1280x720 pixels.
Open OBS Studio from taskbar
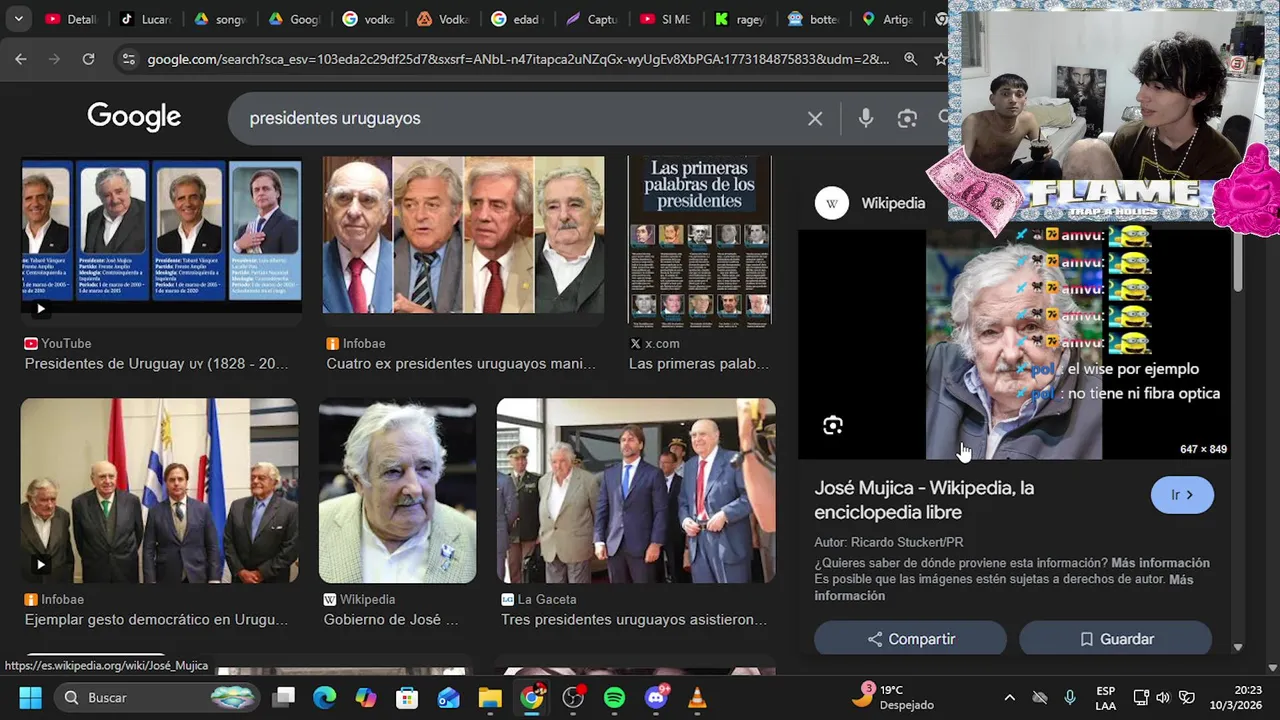point(573,697)
